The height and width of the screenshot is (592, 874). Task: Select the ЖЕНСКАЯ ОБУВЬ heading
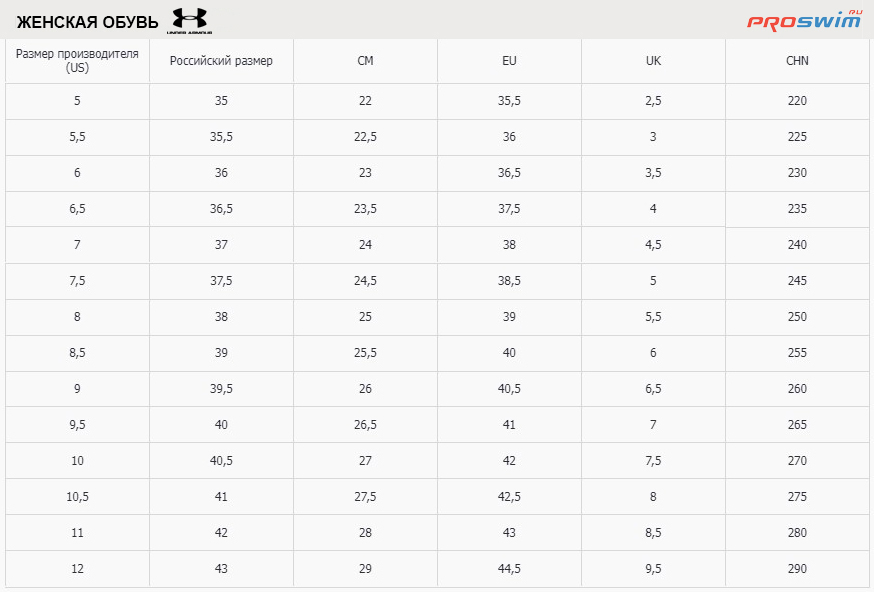pyautogui.click(x=88, y=22)
